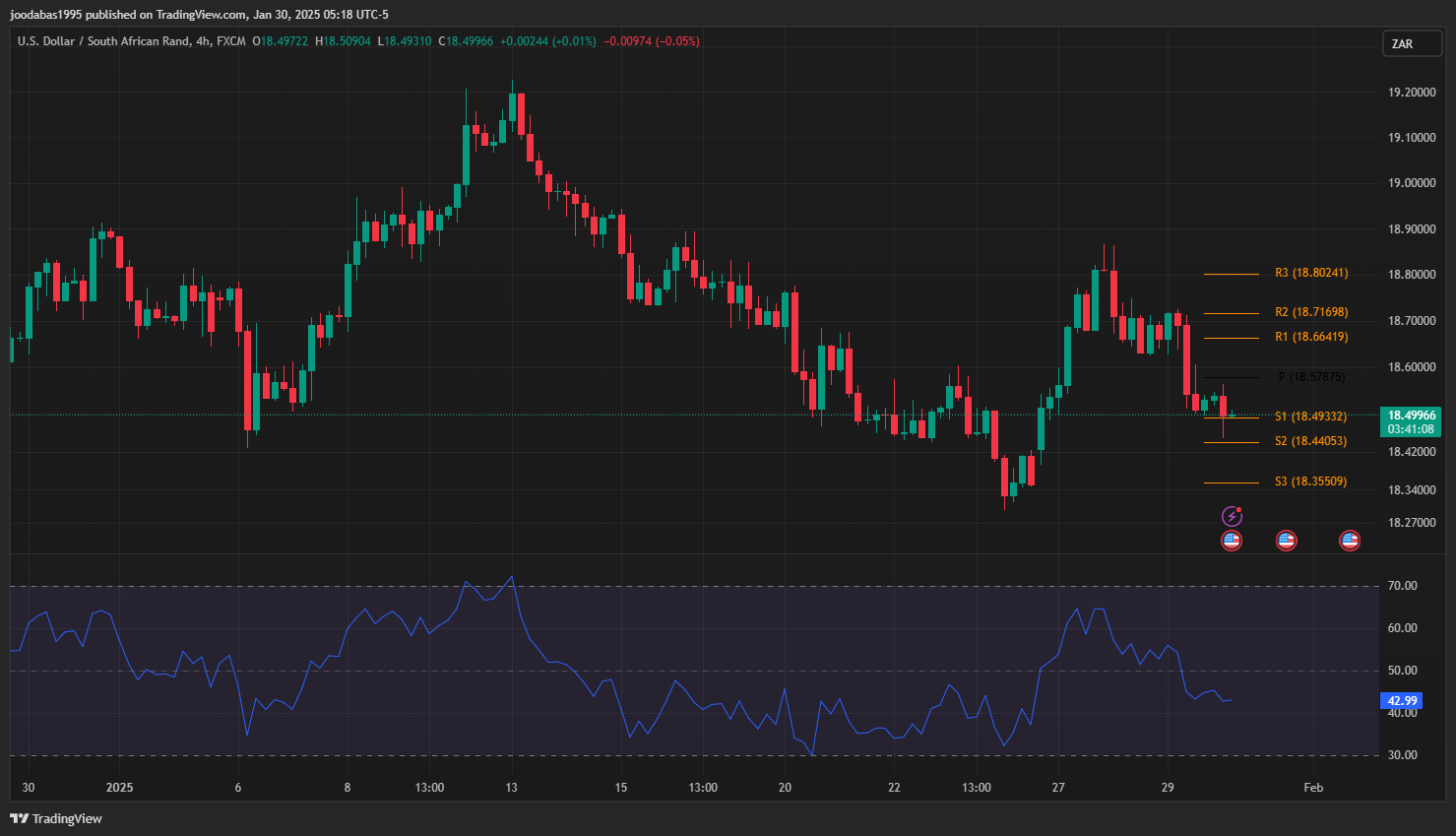Click the 19.20000 level on price scale
Viewport: 1456px width, 836px height.
(x=1411, y=93)
